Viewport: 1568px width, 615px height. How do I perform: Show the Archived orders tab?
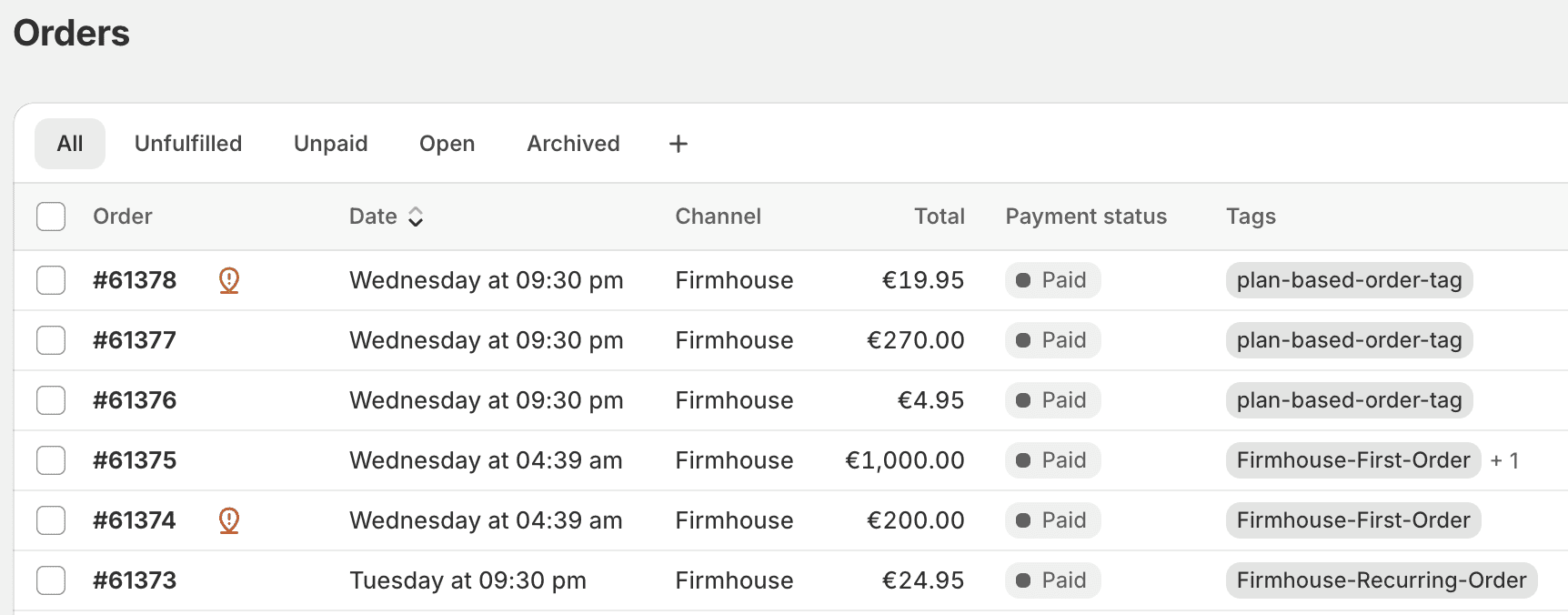573,144
